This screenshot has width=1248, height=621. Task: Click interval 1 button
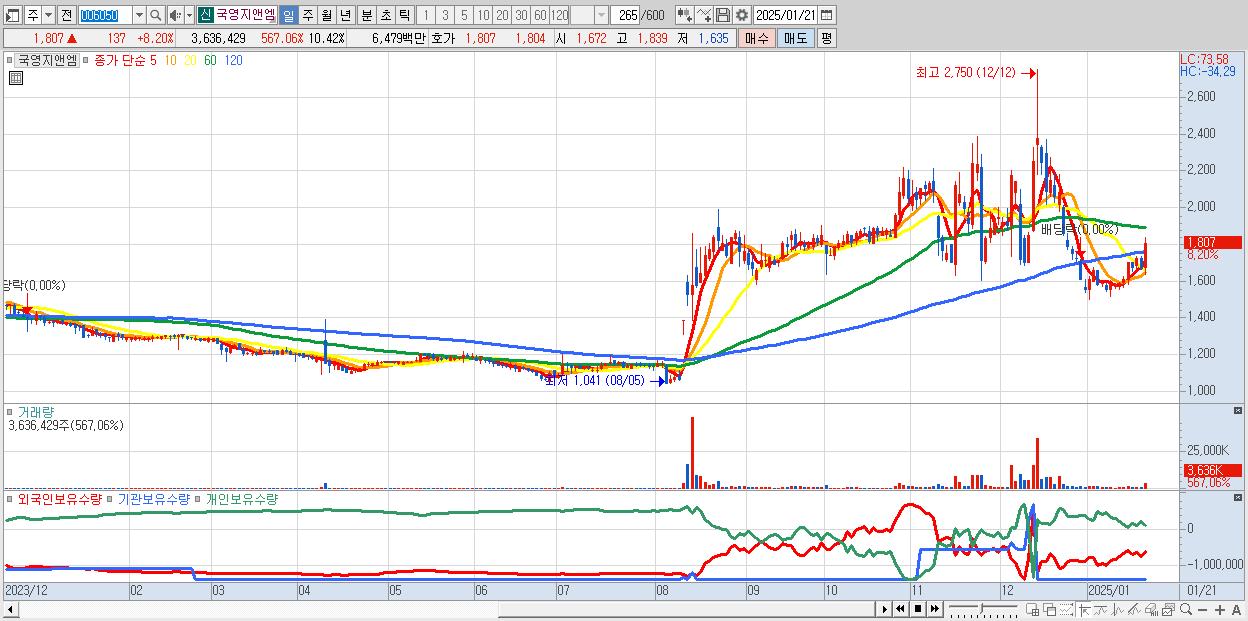coord(425,15)
